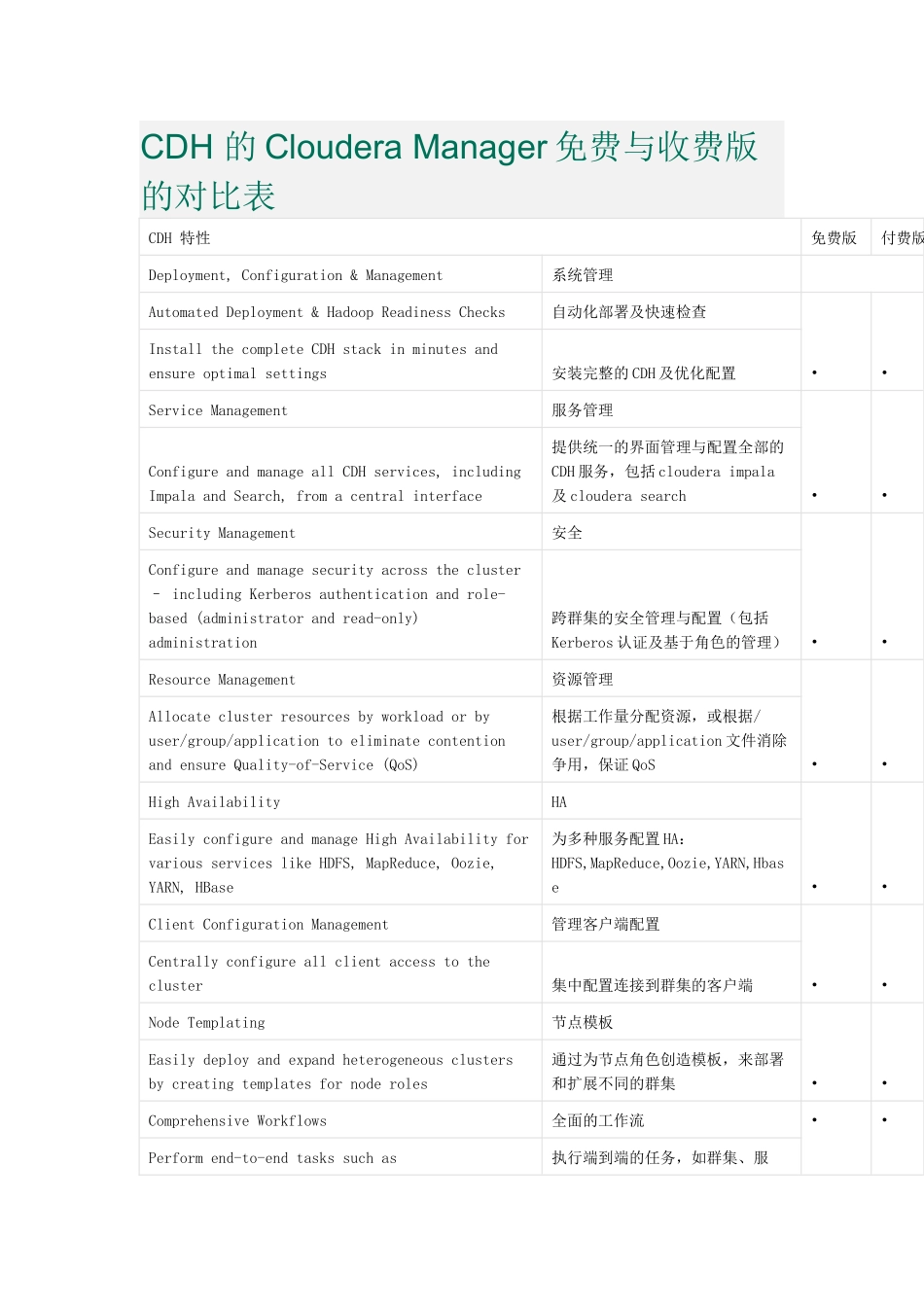Image resolution: width=924 pixels, height=1307 pixels.
Task: Click 付费版 bullet in 'Easily configure and manage High Availability' row
Action: coord(884,888)
